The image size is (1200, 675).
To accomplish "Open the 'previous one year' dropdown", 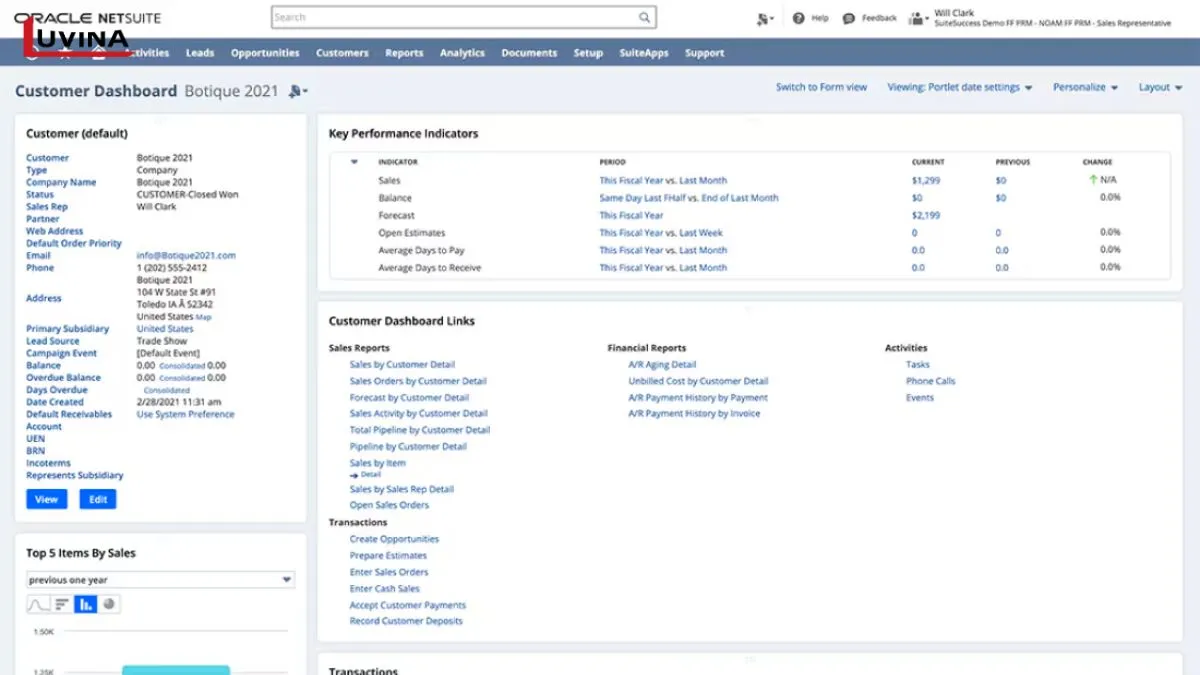I will pos(160,580).
